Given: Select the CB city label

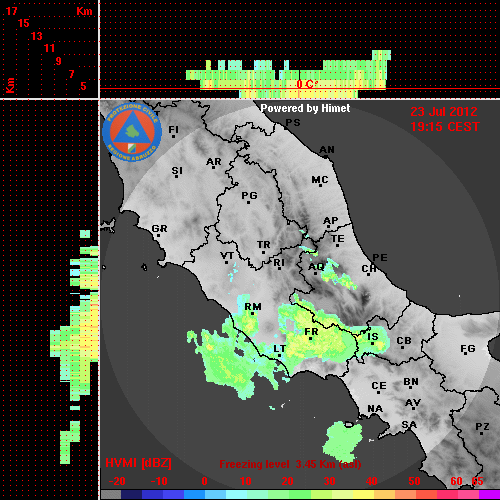Looking at the screenshot, I should point(404,341).
